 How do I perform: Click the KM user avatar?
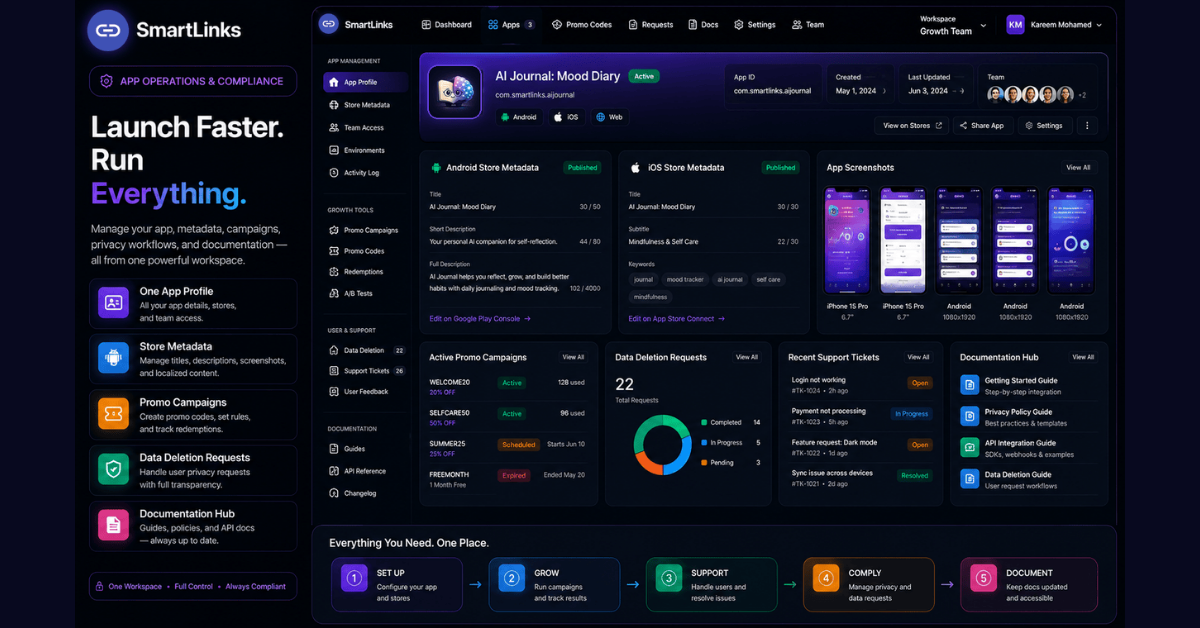pyautogui.click(x=1016, y=24)
